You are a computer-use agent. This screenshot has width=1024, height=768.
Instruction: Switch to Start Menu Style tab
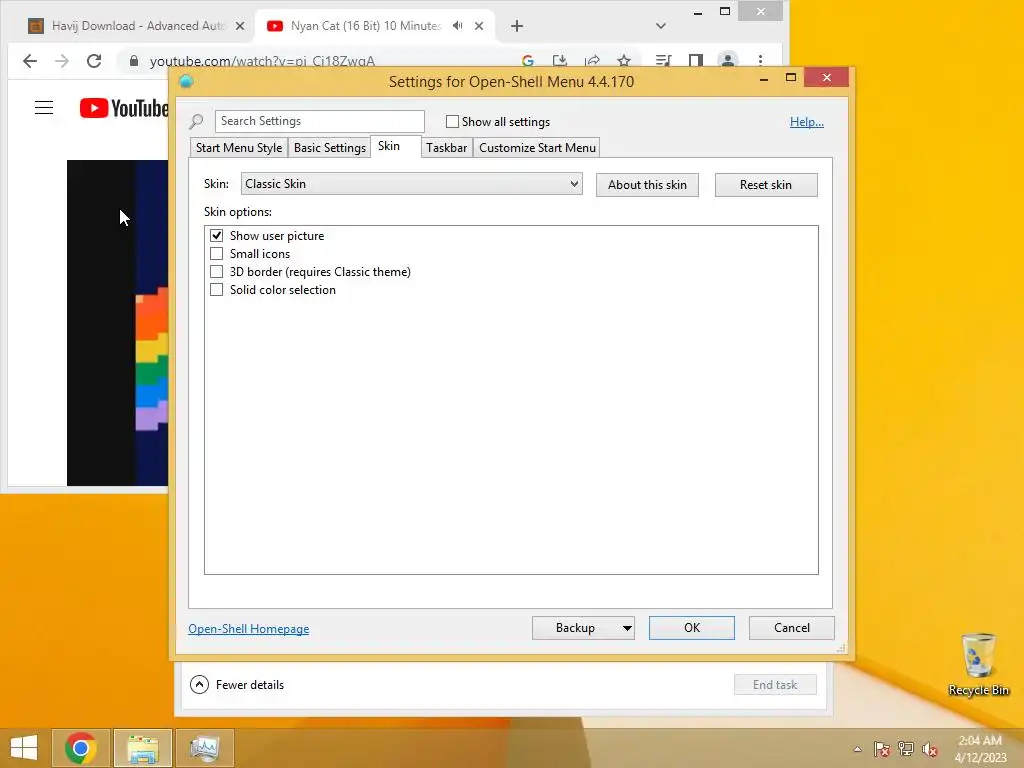pos(239,148)
